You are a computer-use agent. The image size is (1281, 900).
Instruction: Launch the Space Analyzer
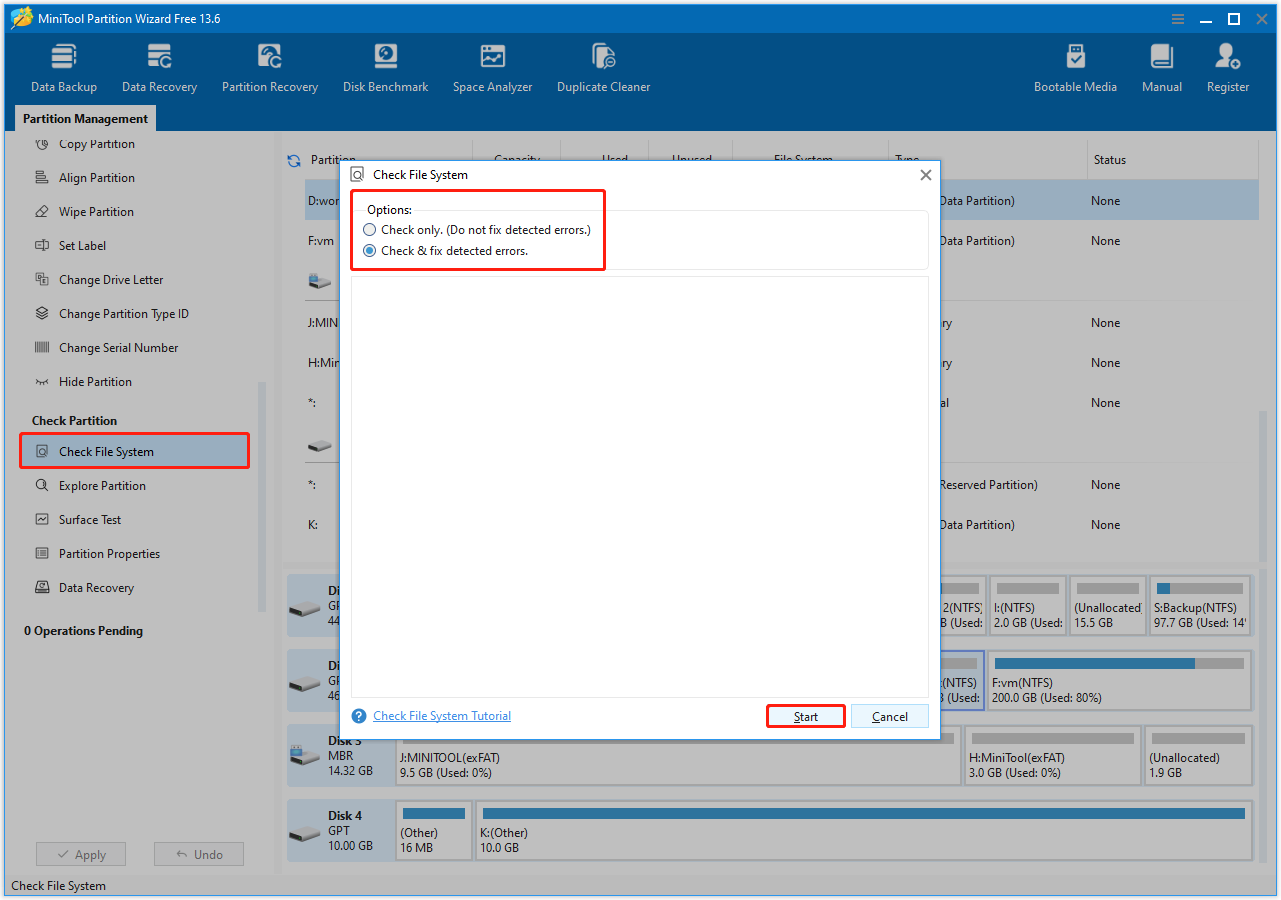[492, 65]
